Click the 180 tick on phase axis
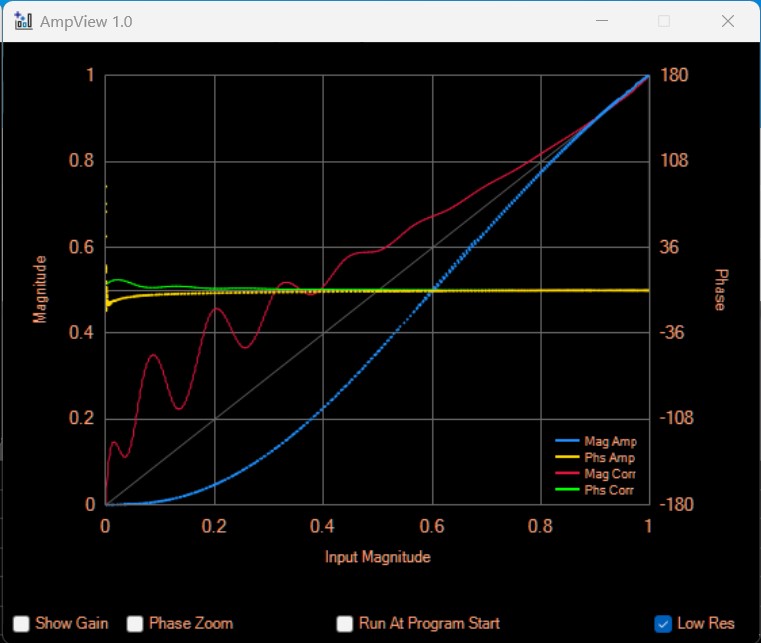 pyautogui.click(x=674, y=75)
